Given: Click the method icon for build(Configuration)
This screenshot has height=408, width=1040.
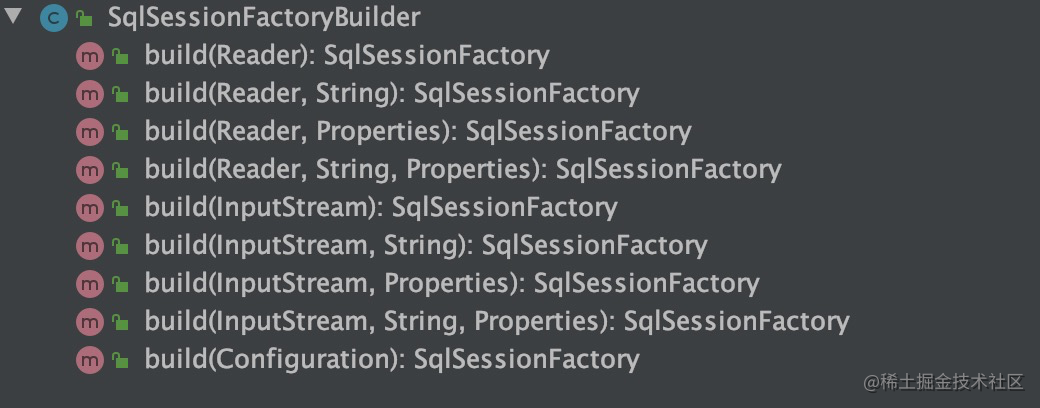Looking at the screenshot, I should click(x=90, y=362).
